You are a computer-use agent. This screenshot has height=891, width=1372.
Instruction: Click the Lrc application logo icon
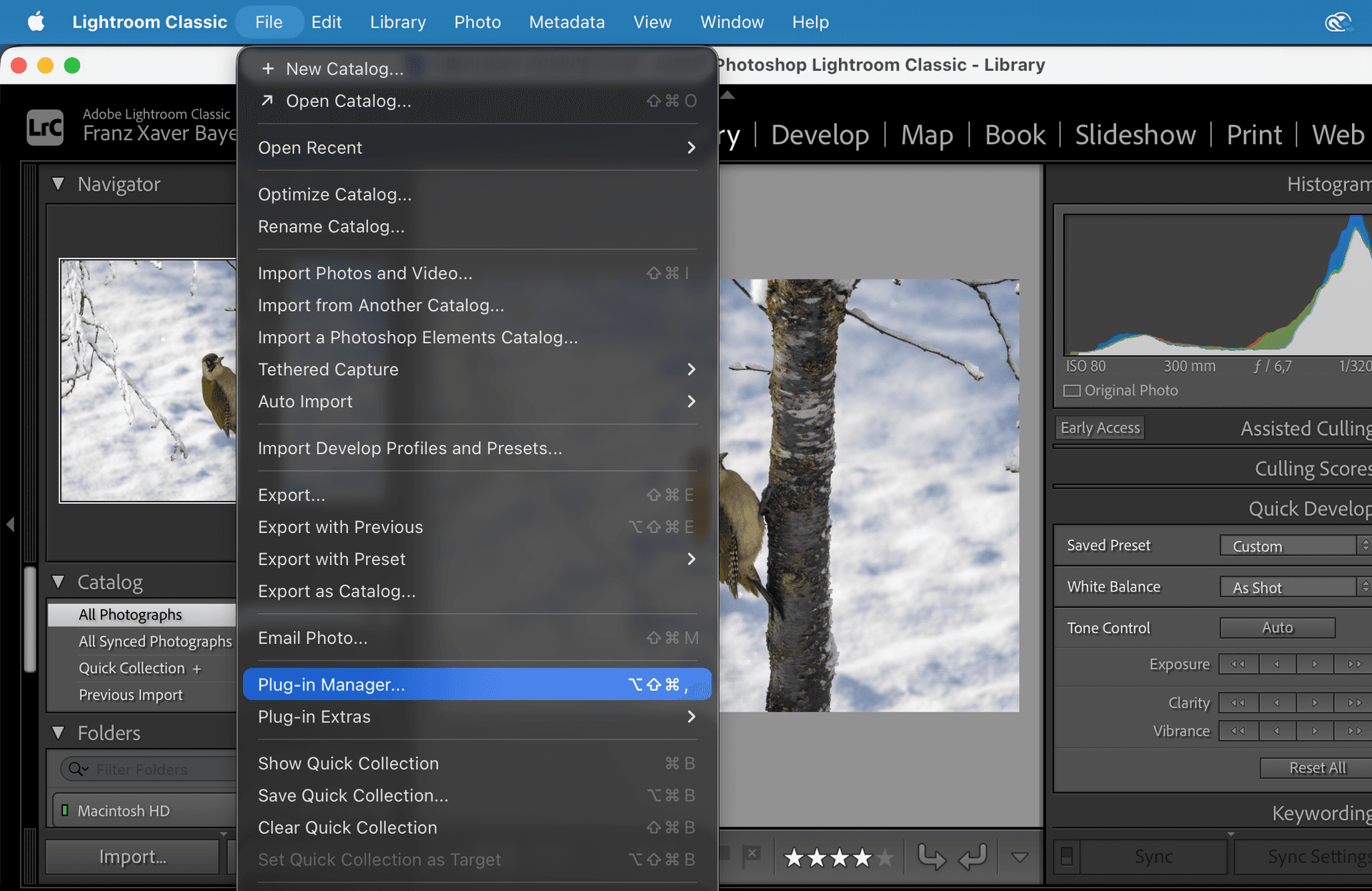click(x=44, y=126)
